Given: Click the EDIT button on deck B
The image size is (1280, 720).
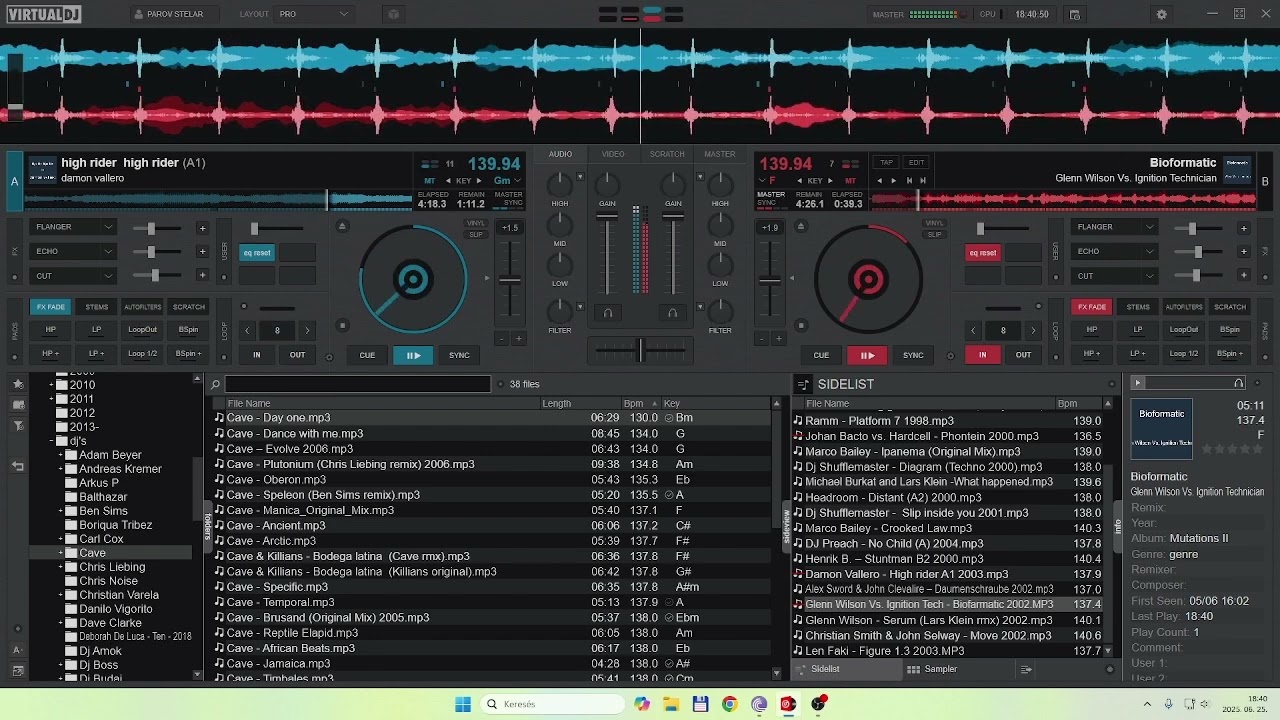Looking at the screenshot, I should coord(916,162).
